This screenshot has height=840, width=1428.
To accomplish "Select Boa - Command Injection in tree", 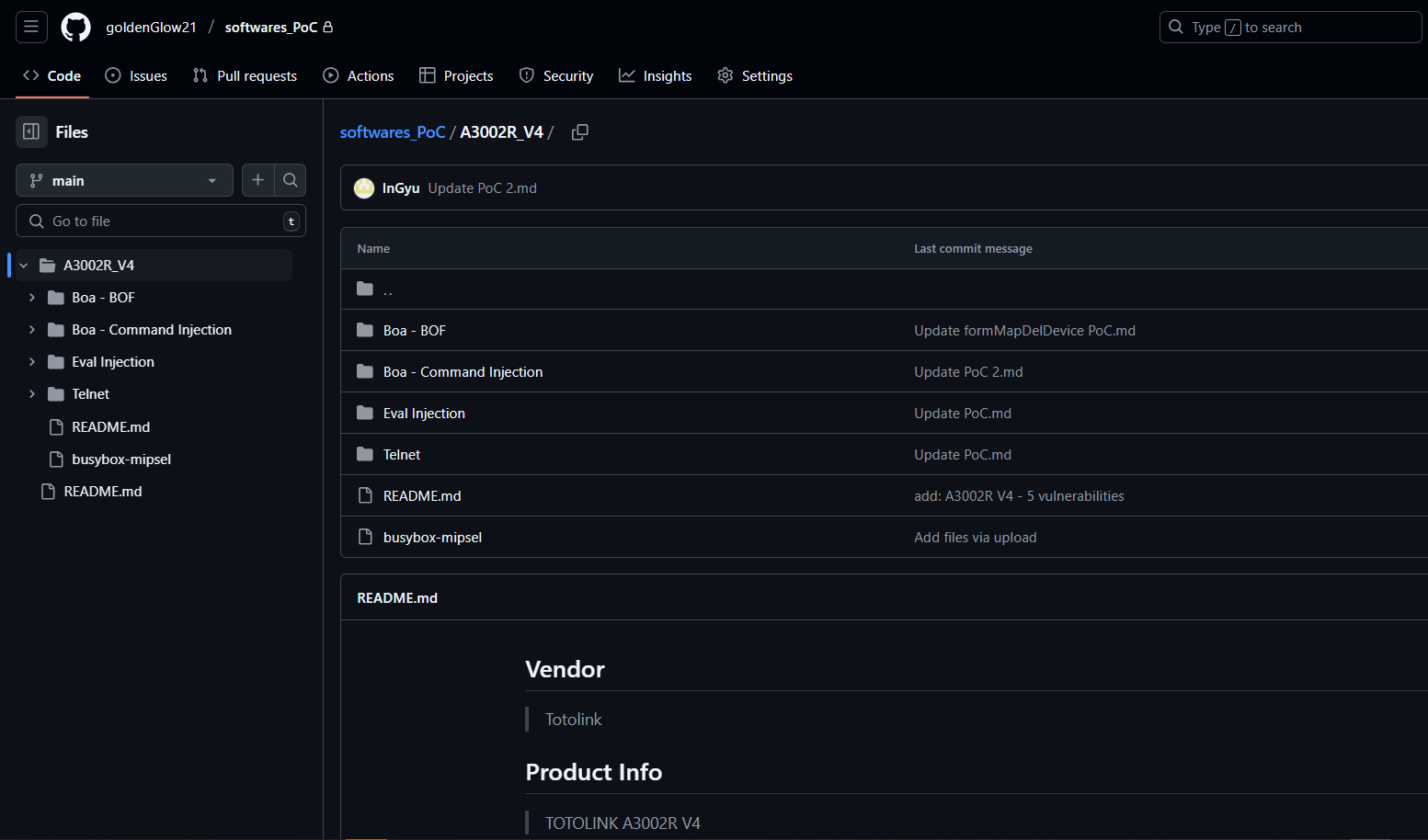I will coord(152,330).
